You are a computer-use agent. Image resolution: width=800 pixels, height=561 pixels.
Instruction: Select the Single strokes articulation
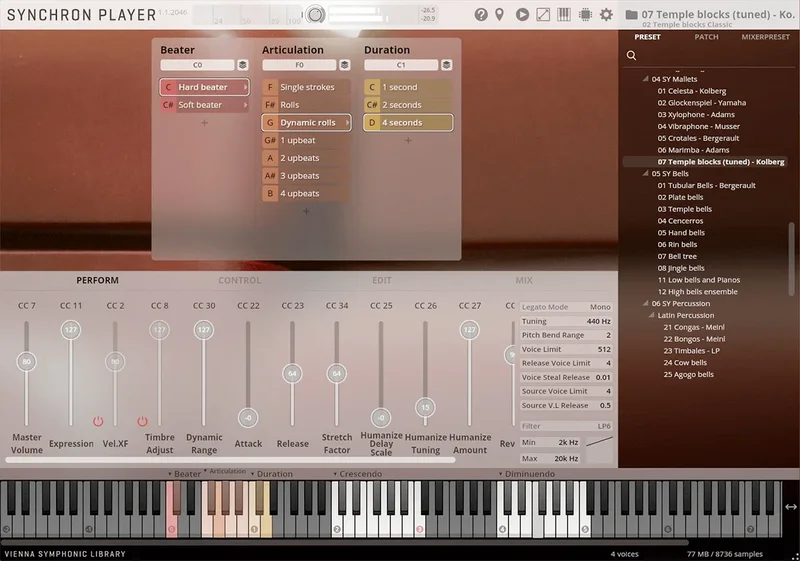[x=306, y=87]
